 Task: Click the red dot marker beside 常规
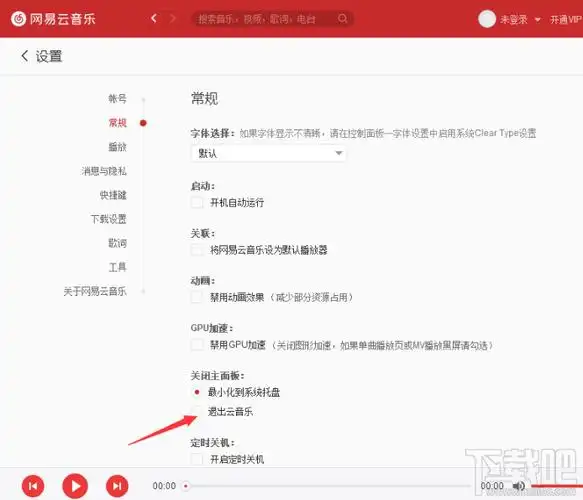(143, 123)
